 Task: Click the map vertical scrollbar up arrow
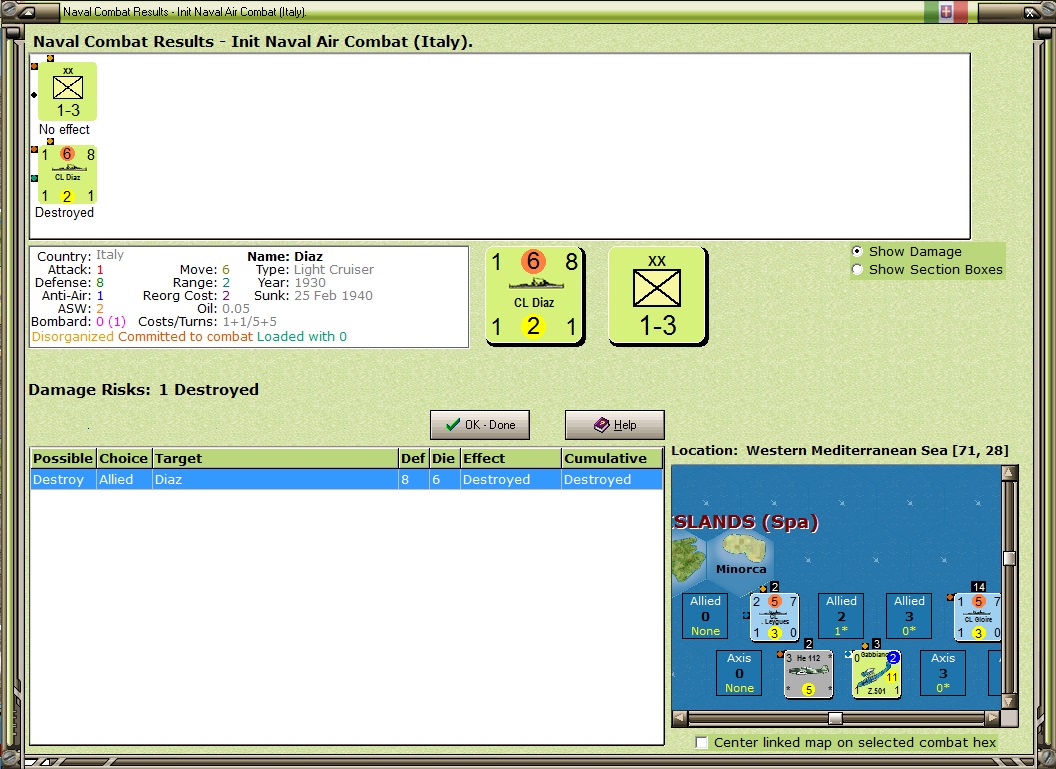click(1009, 473)
